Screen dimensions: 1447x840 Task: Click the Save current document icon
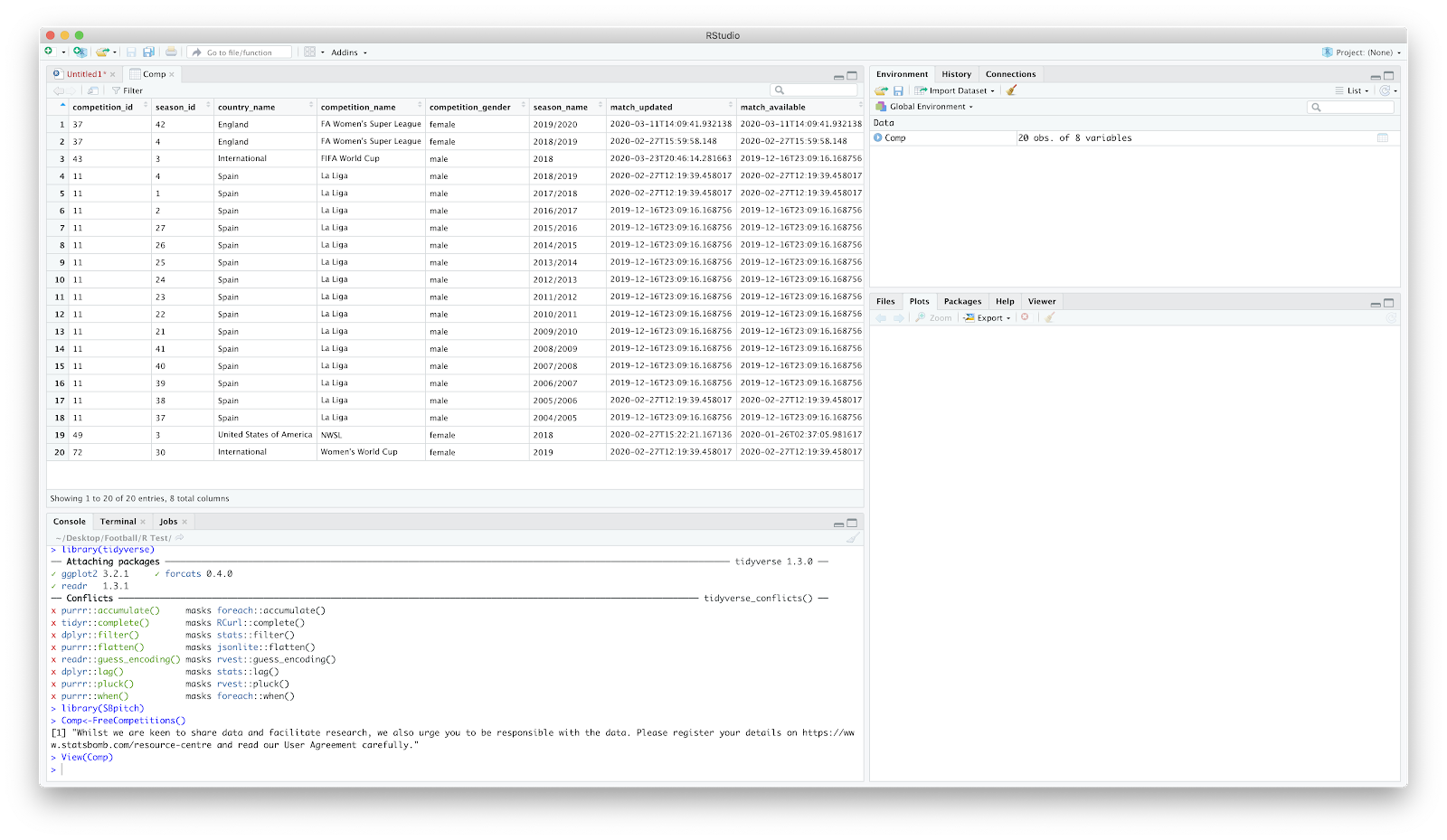(132, 52)
